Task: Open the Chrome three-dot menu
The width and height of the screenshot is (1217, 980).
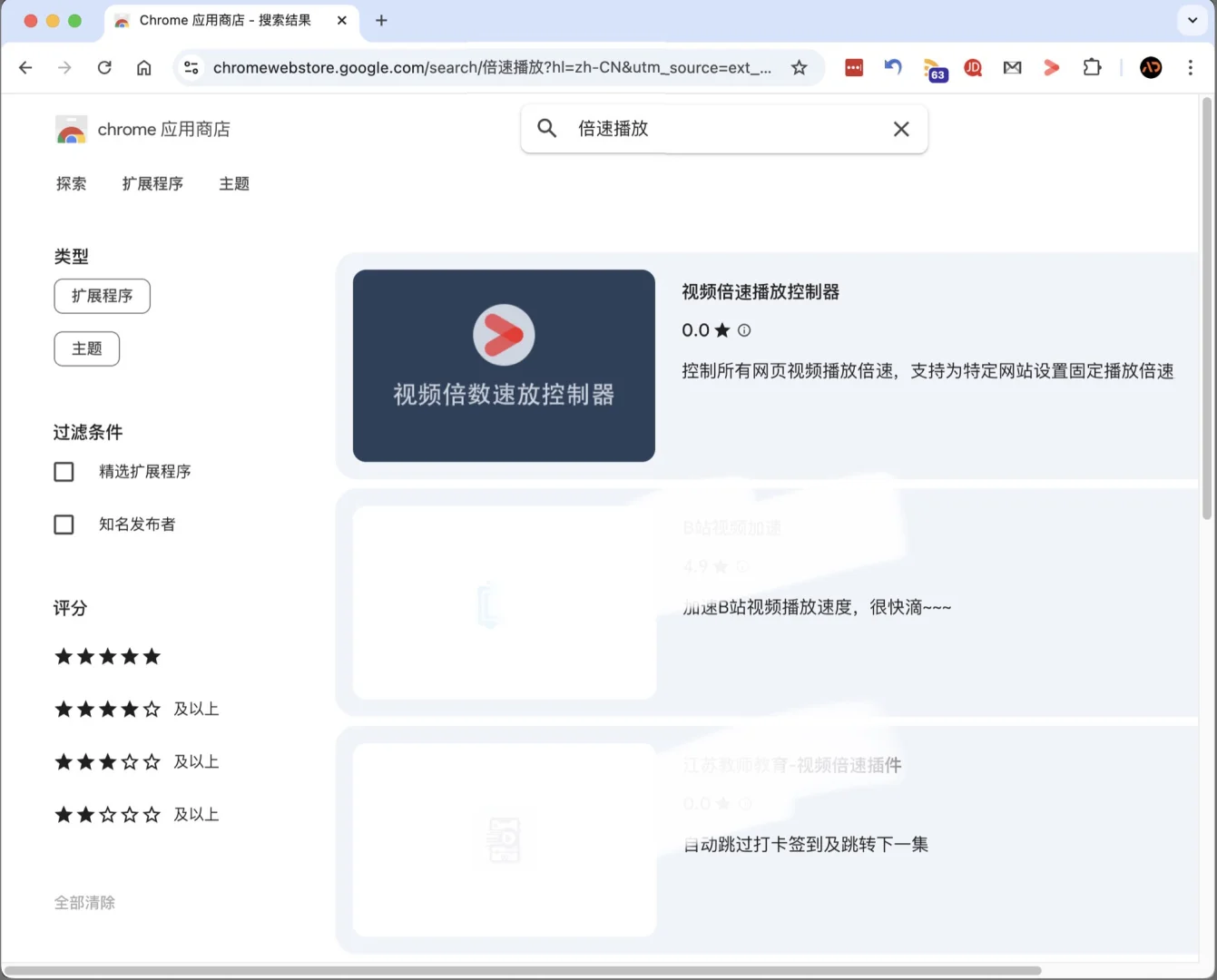Action: pos(1190,67)
